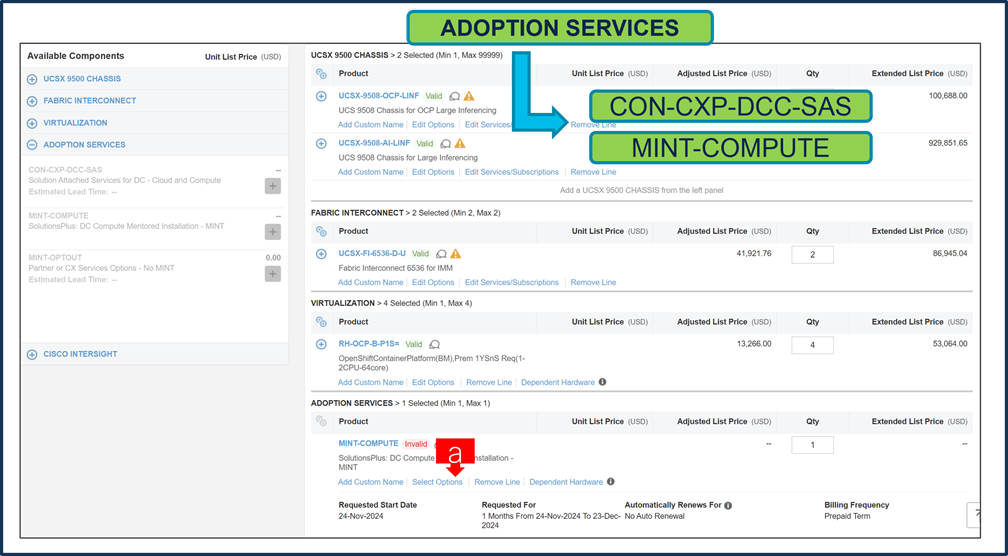Screen dimensions: 1008x556
Task: Click warning icon on UCSX-FI-6536-D-U
Action: coord(456,254)
